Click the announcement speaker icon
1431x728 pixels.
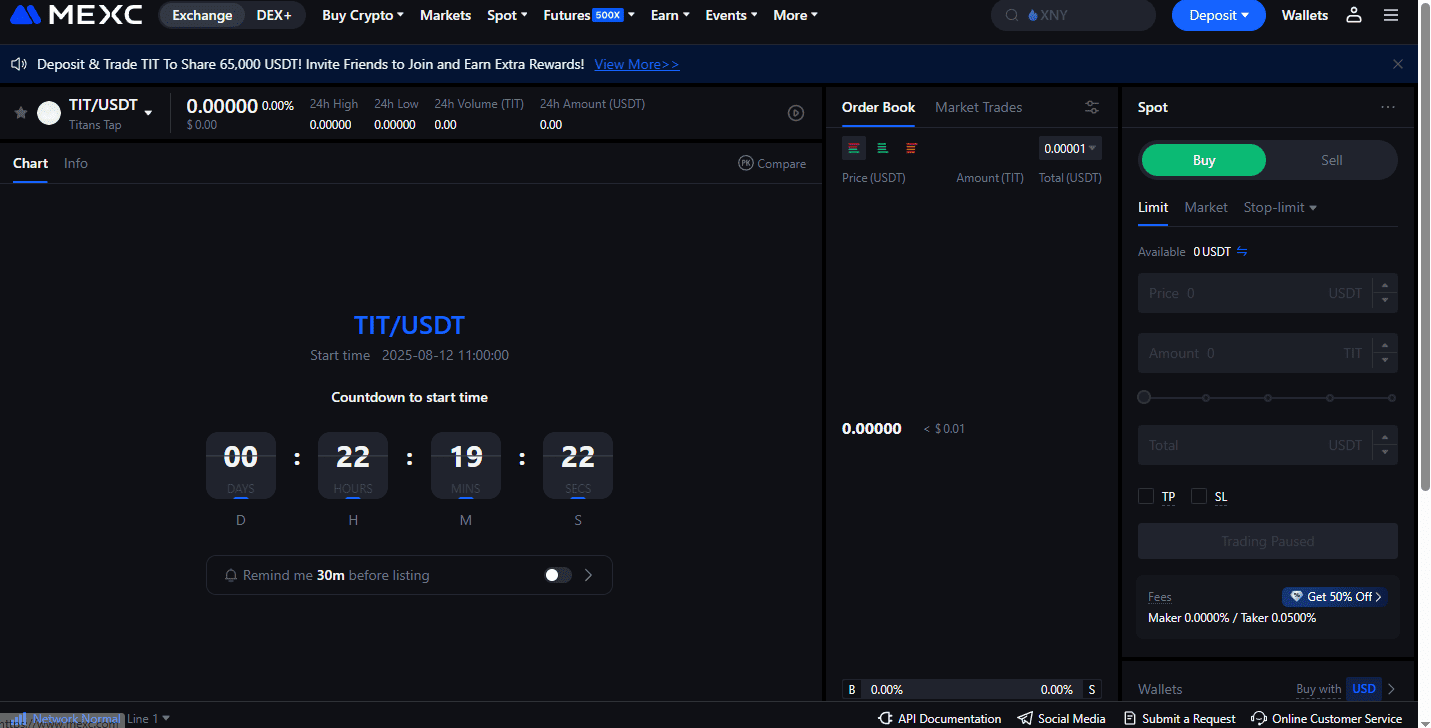[x=18, y=64]
